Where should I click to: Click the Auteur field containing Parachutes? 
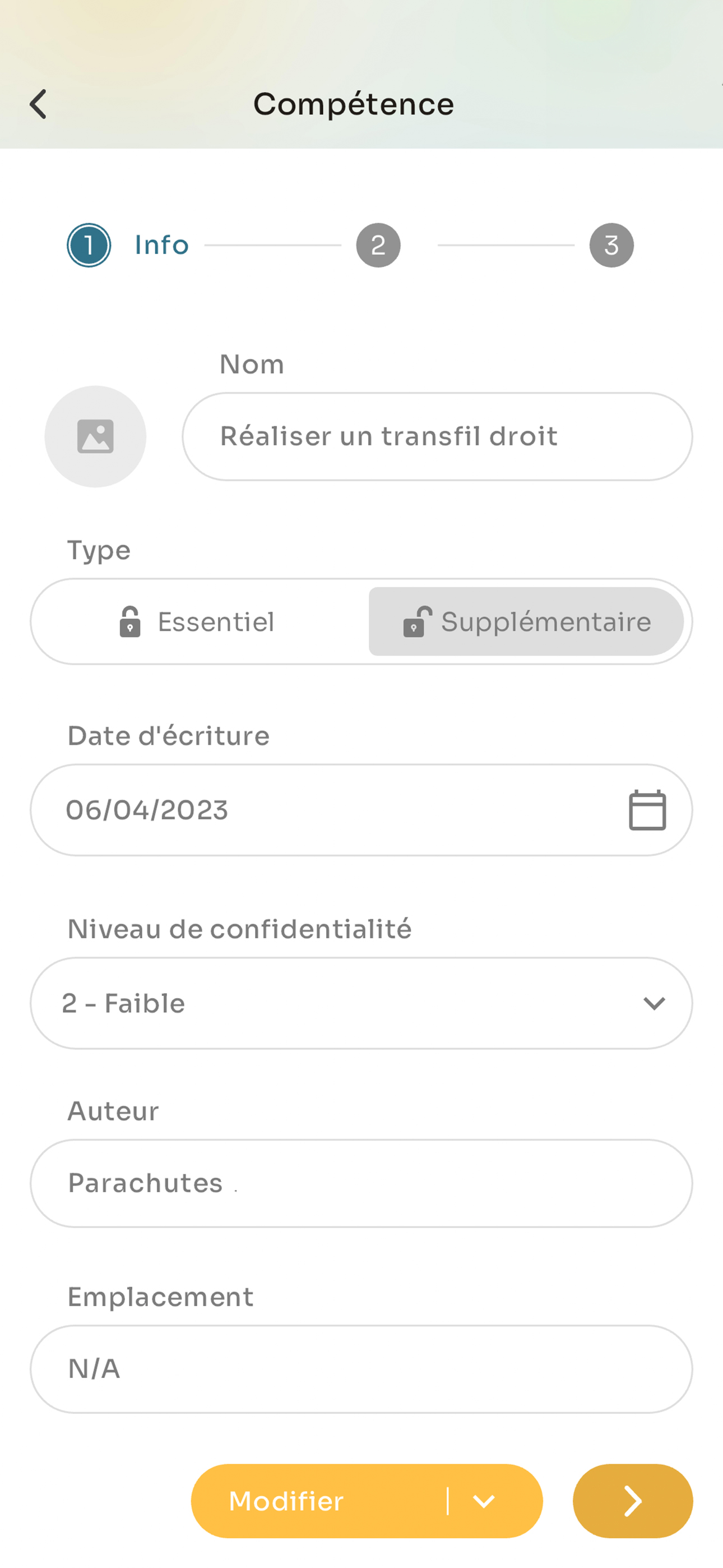pyautogui.click(x=361, y=1183)
